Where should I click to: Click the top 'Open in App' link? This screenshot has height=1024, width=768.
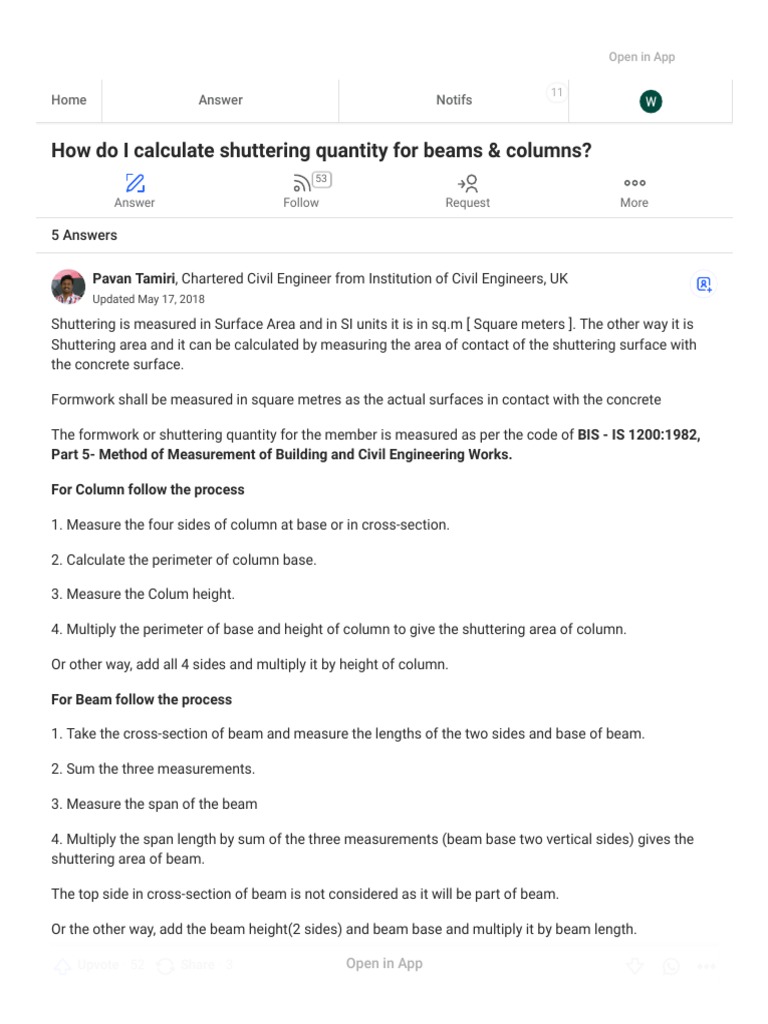click(641, 57)
